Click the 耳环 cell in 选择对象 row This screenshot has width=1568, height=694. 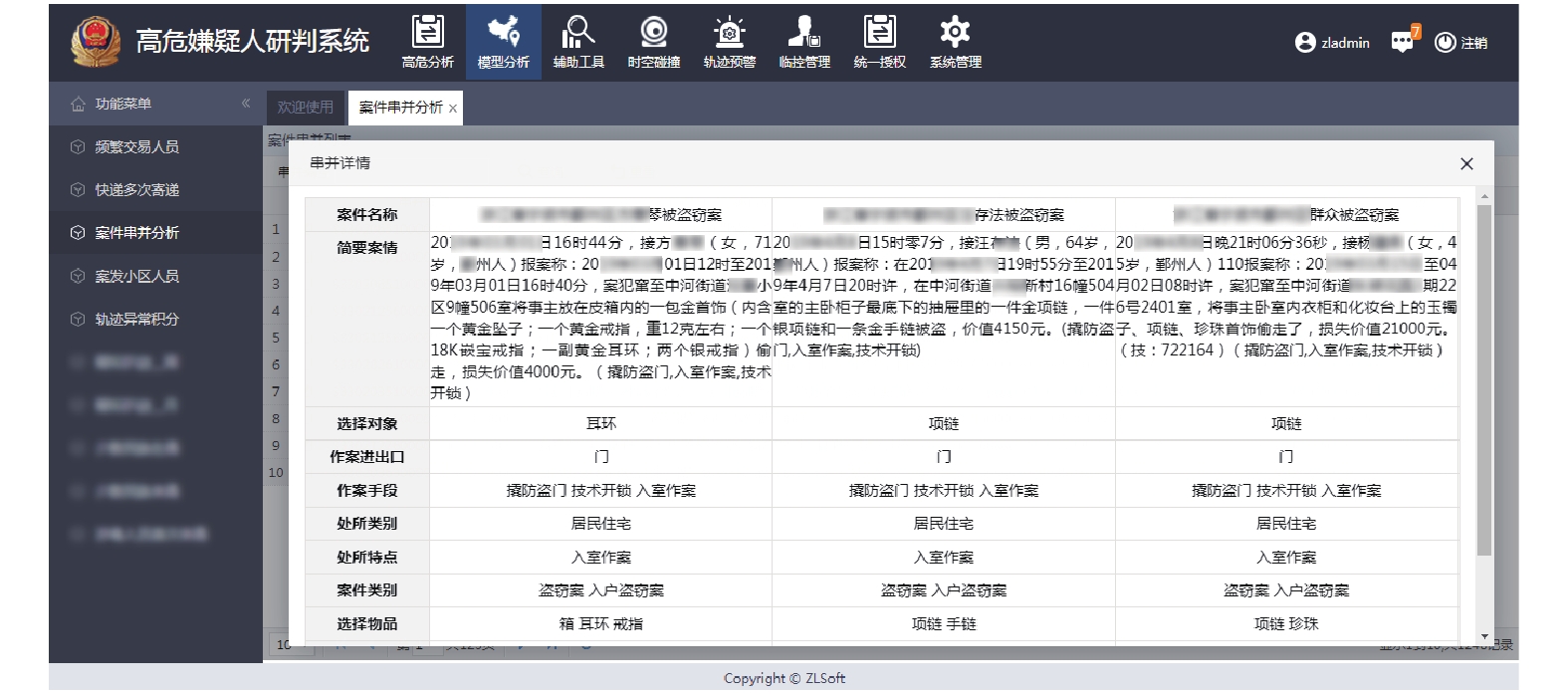point(601,423)
